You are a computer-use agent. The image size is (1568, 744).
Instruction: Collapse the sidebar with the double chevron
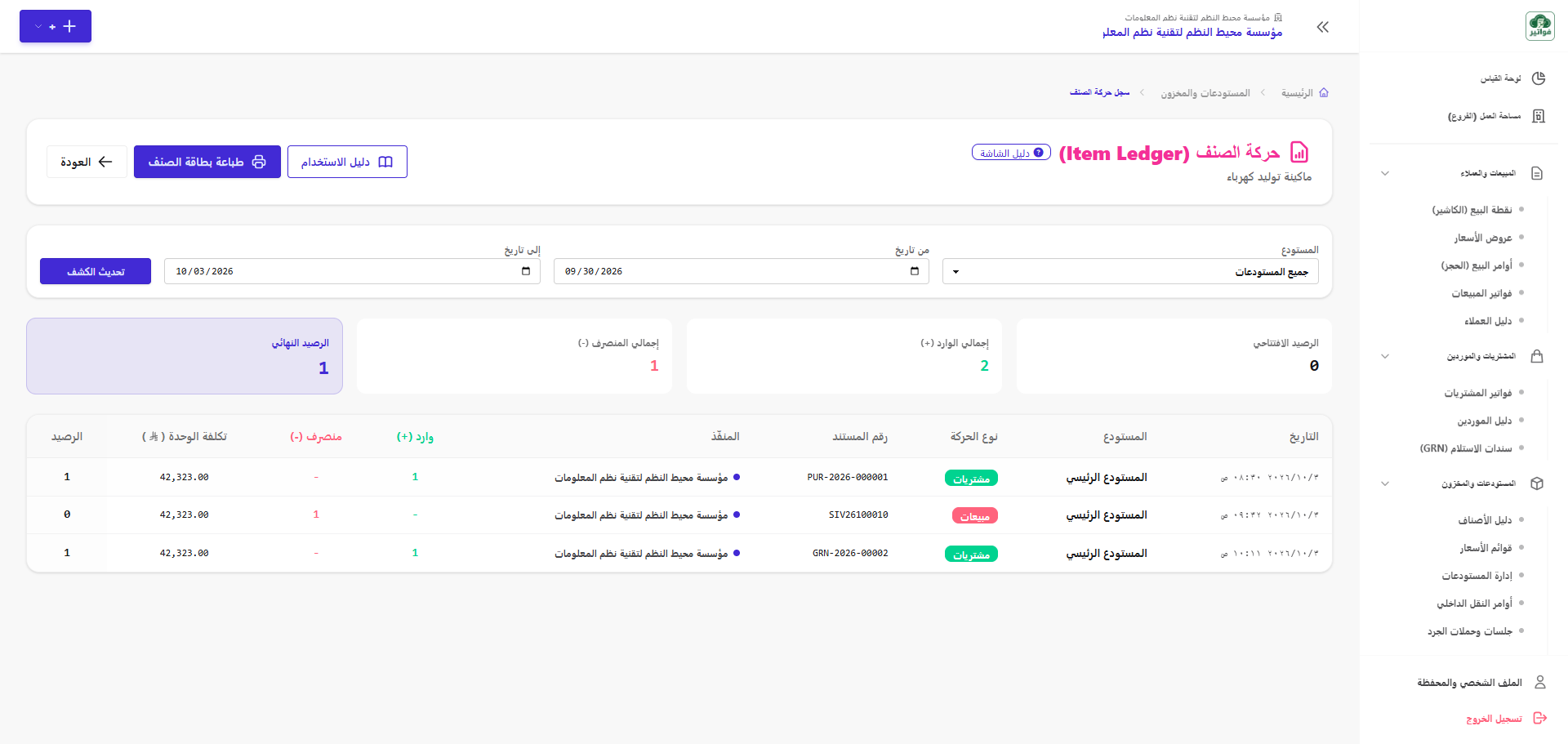click(1323, 27)
